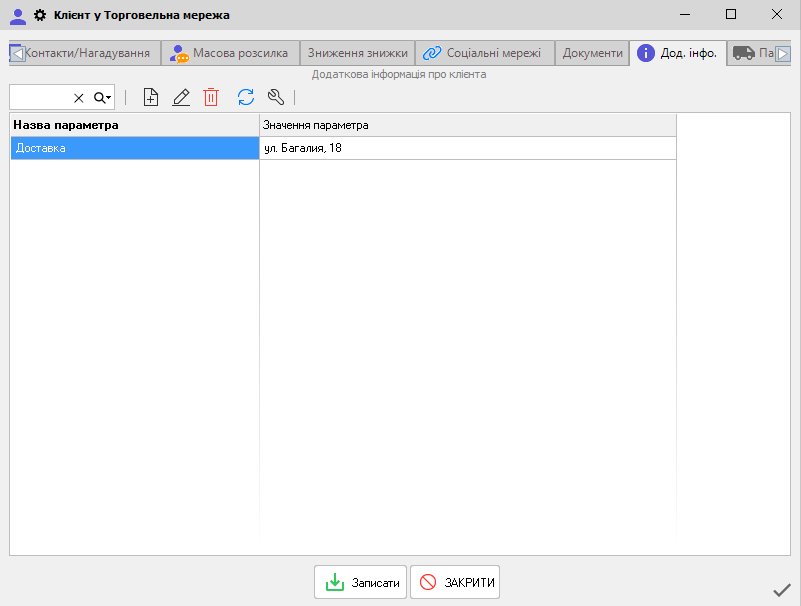Image resolution: width=801 pixels, height=606 pixels.
Task: Select the Документи tab
Action: 592,53
